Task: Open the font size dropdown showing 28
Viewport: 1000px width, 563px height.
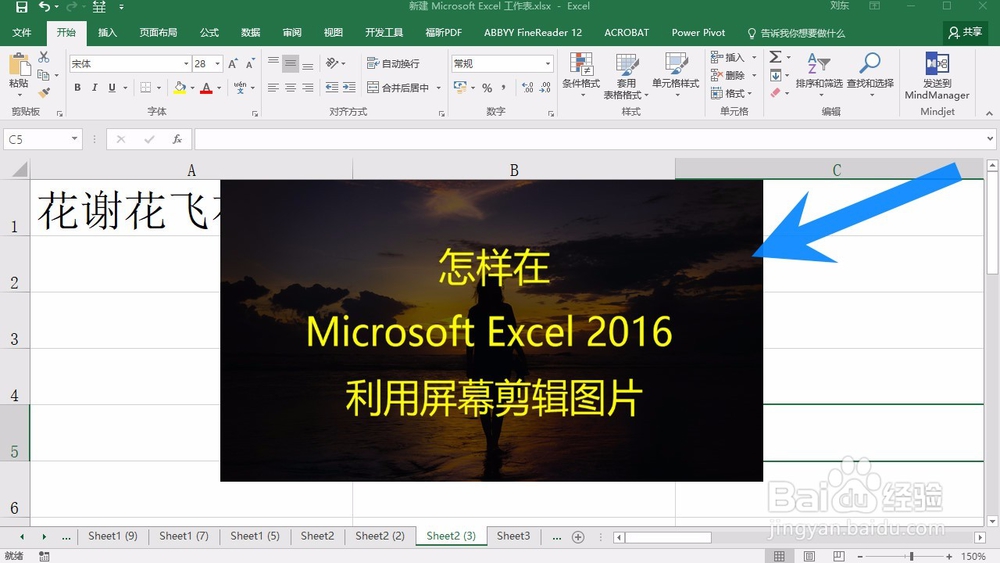Action: [217, 64]
